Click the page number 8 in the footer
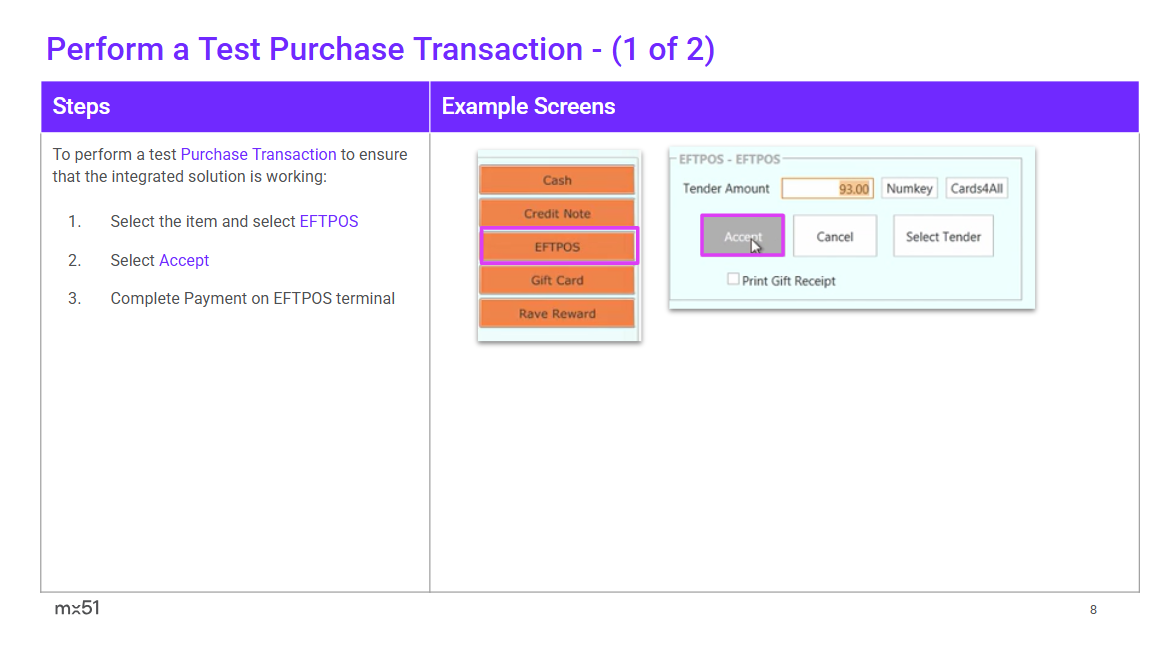The image size is (1154, 647). (x=1093, y=609)
